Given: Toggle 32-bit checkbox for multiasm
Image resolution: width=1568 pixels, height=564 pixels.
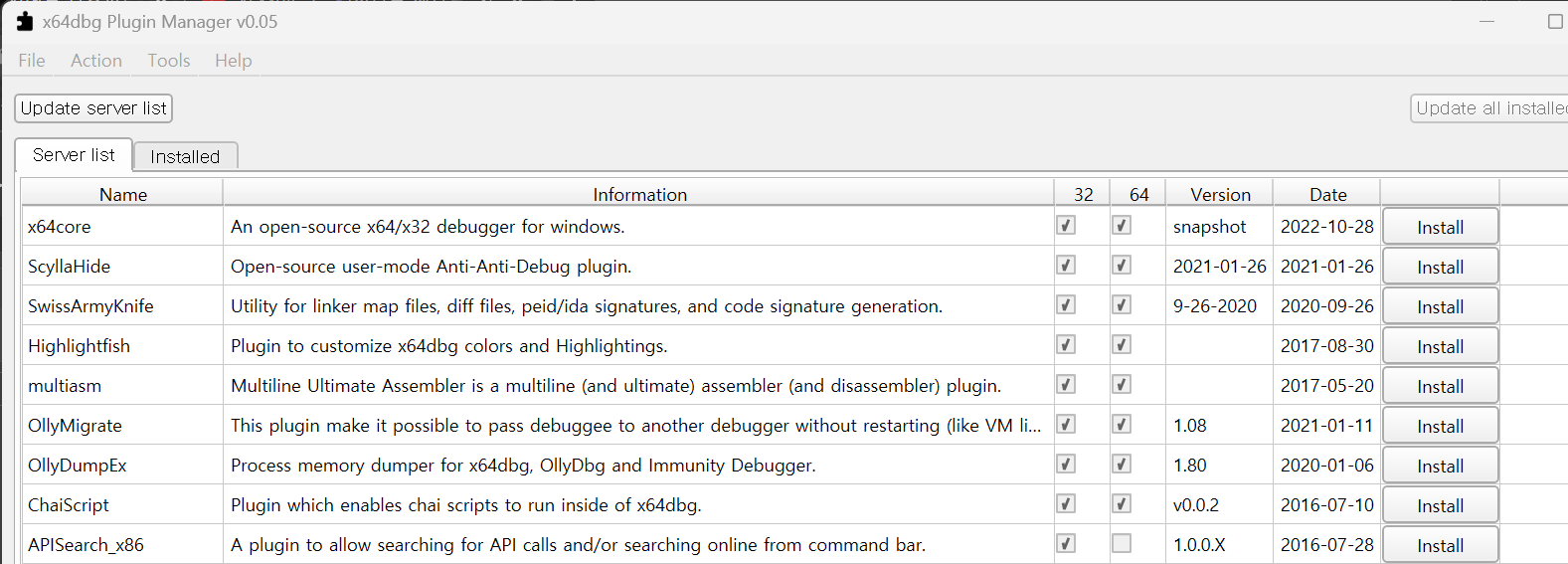Looking at the screenshot, I should (x=1066, y=384).
